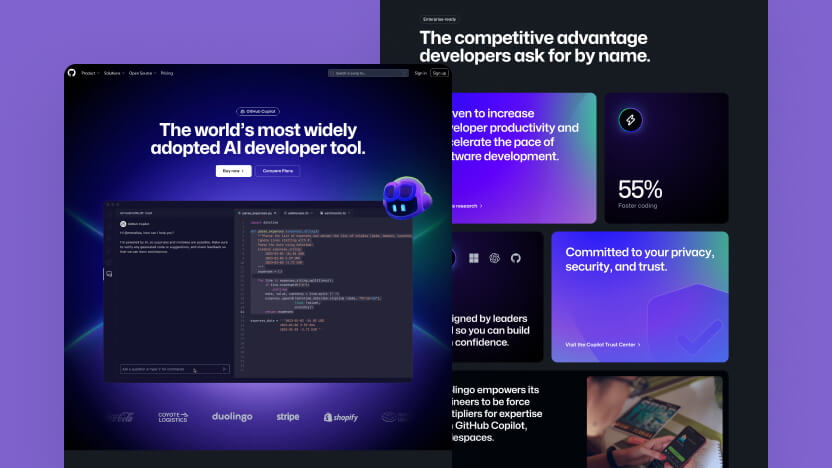
Task: Send the chat message with arrow icon
Action: [x=224, y=369]
